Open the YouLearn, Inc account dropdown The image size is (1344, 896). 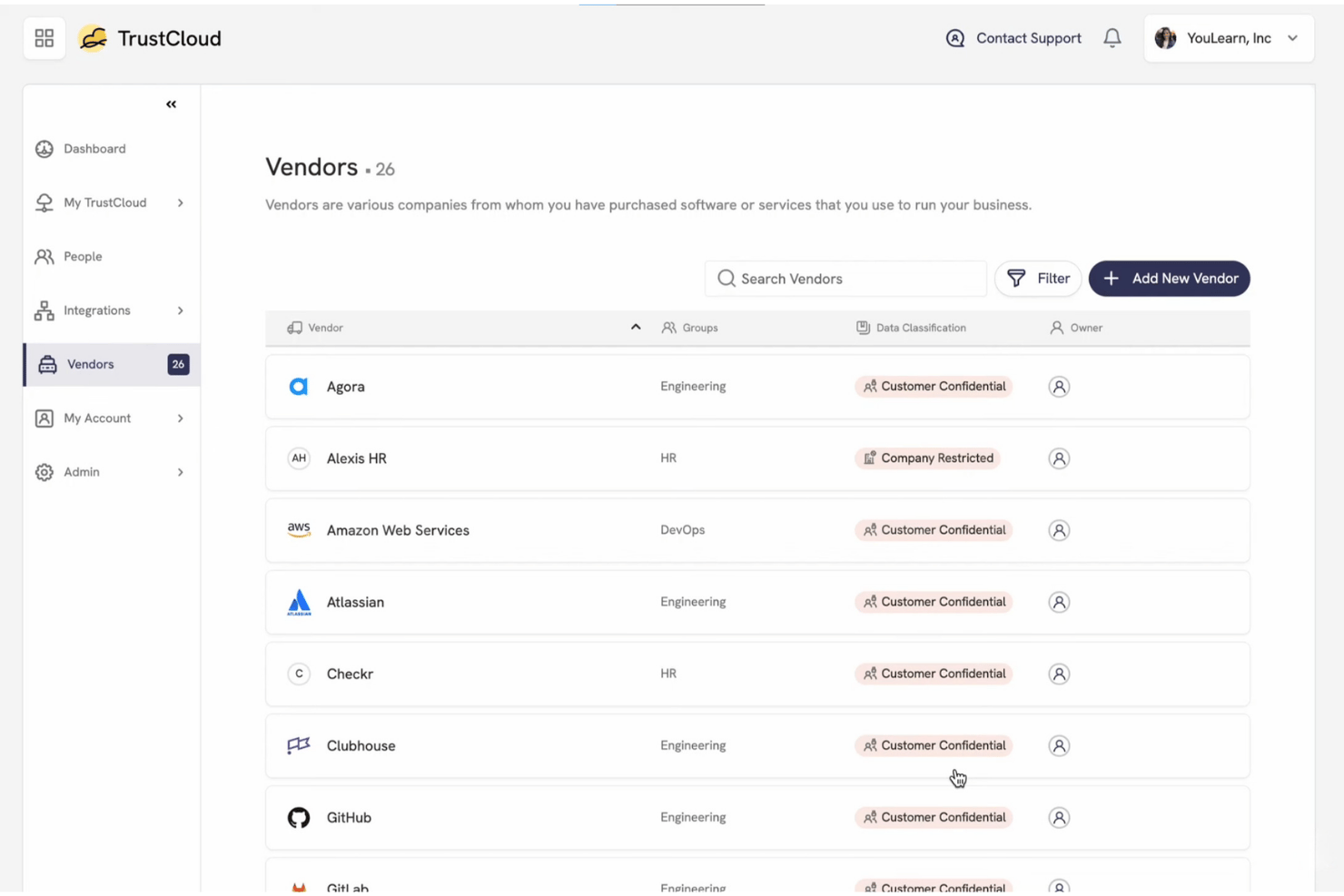[1229, 38]
